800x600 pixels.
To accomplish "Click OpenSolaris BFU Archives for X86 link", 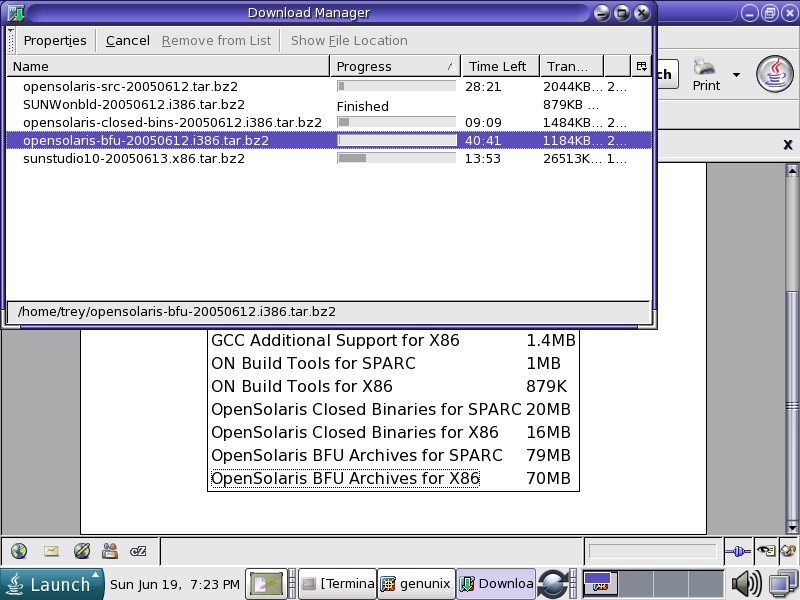I will [x=345, y=478].
